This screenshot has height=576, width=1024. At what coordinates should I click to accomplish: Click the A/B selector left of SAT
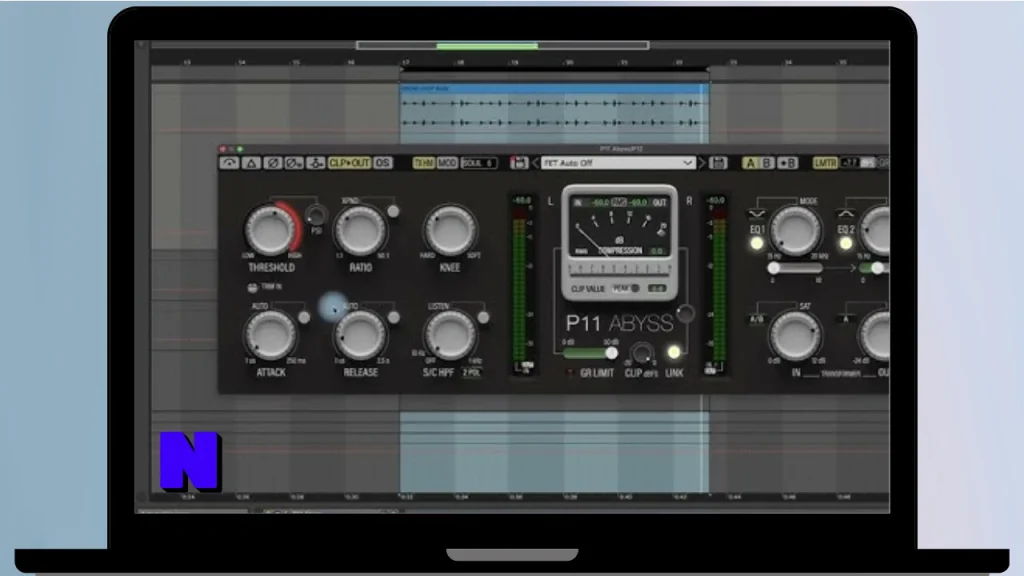pos(756,319)
